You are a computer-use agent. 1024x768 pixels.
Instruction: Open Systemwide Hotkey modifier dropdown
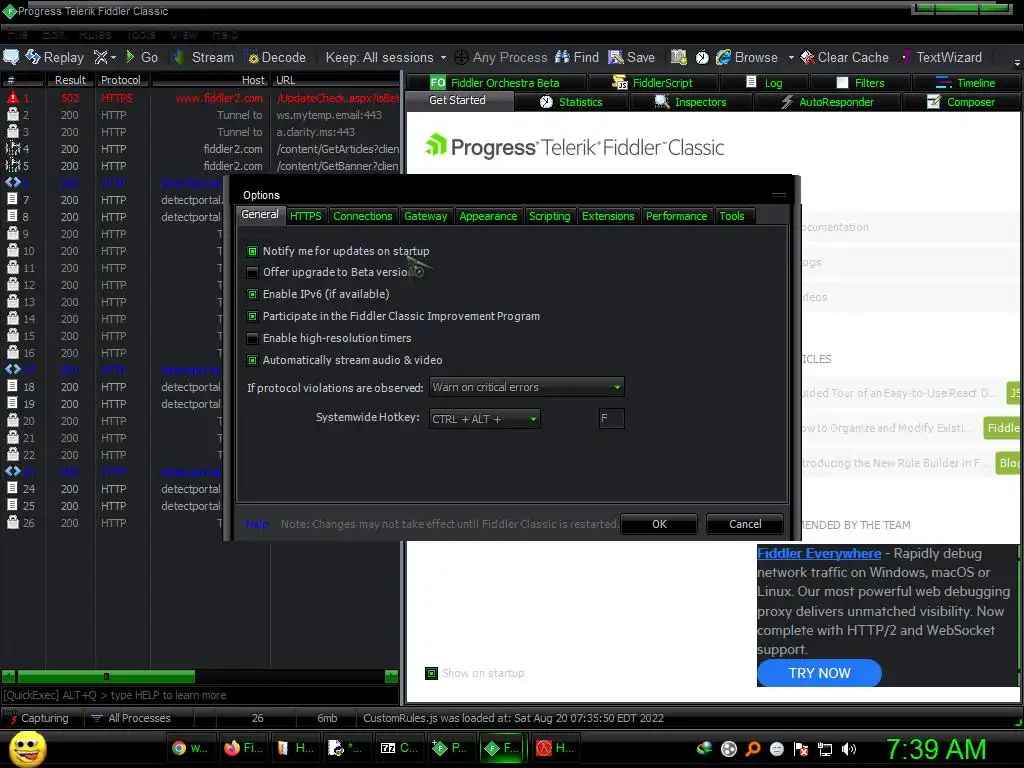tap(485, 419)
